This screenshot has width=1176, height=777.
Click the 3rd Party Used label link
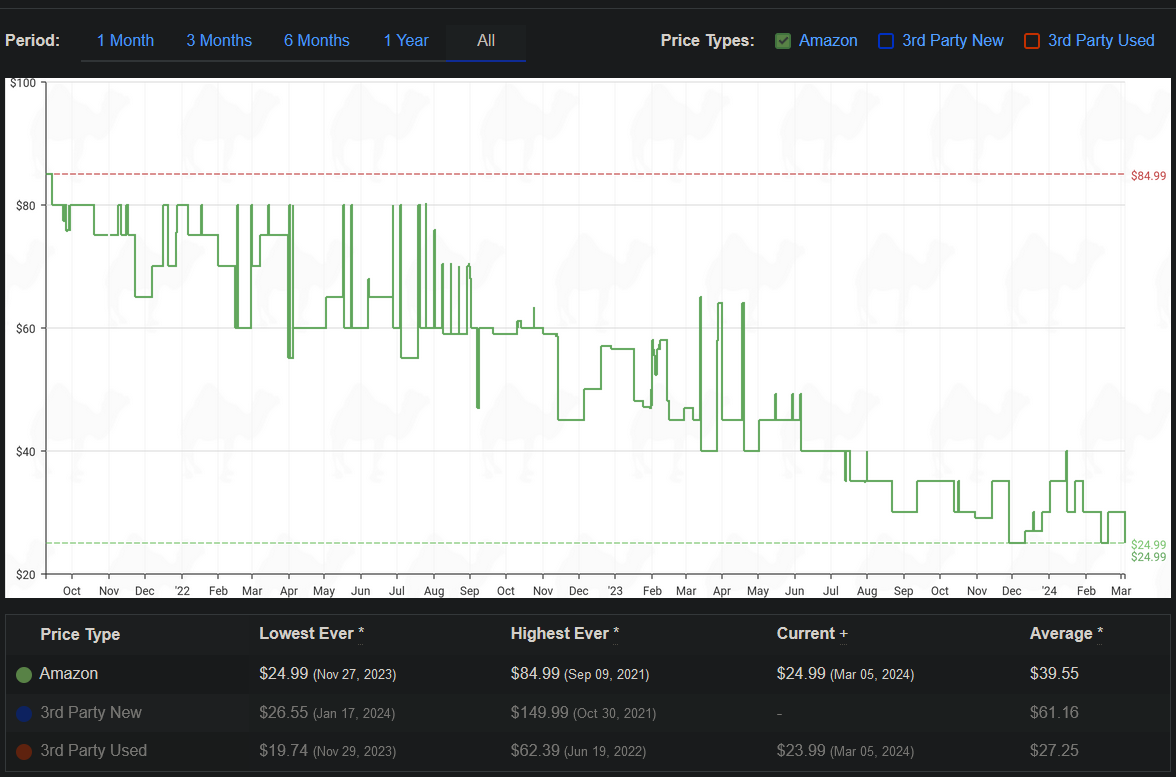pos(1101,40)
